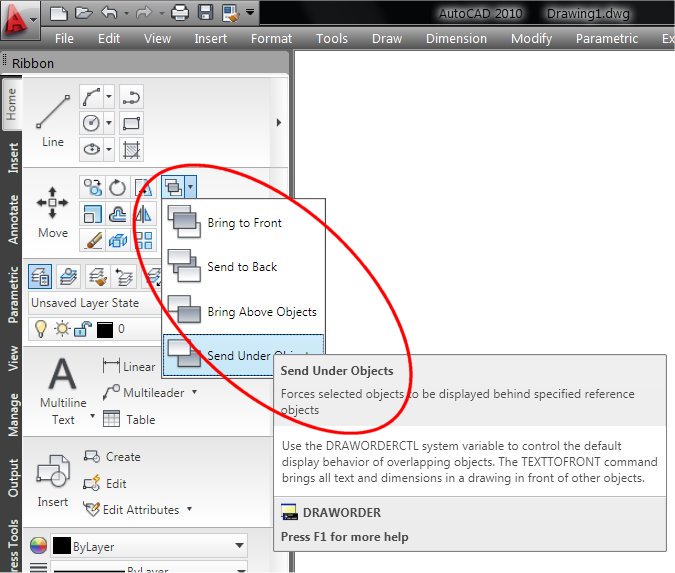Select the Array modify tool

point(143,240)
